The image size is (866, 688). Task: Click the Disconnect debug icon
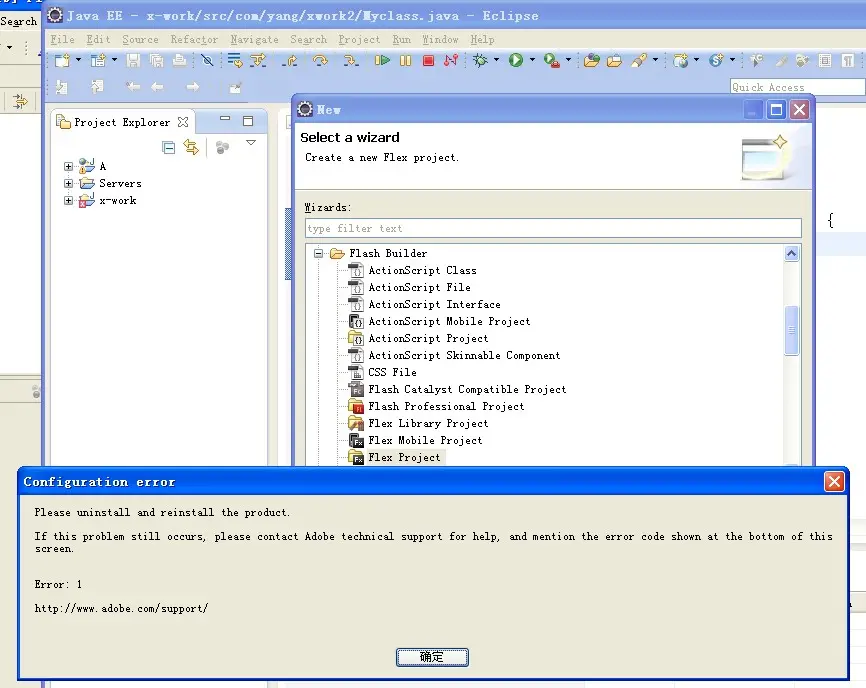click(451, 60)
